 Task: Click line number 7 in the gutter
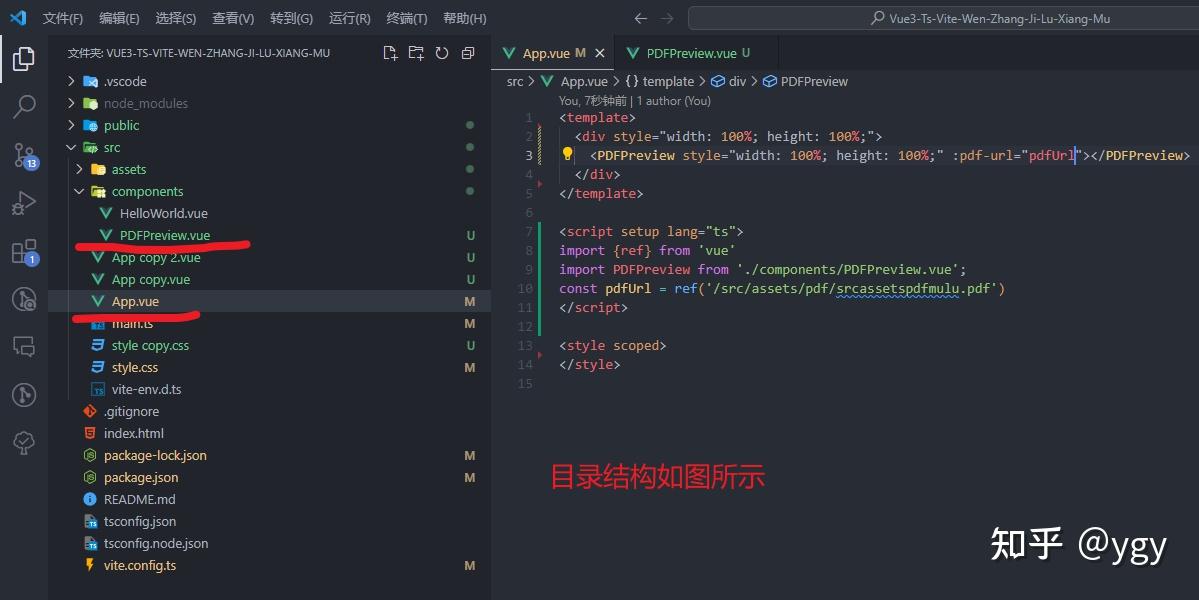point(528,231)
